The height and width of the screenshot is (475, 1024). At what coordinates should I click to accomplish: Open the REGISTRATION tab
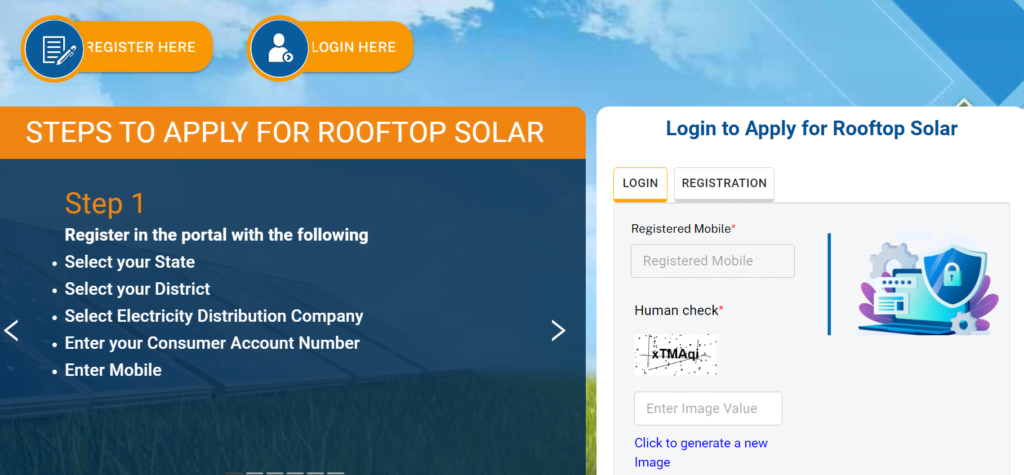[x=724, y=183]
